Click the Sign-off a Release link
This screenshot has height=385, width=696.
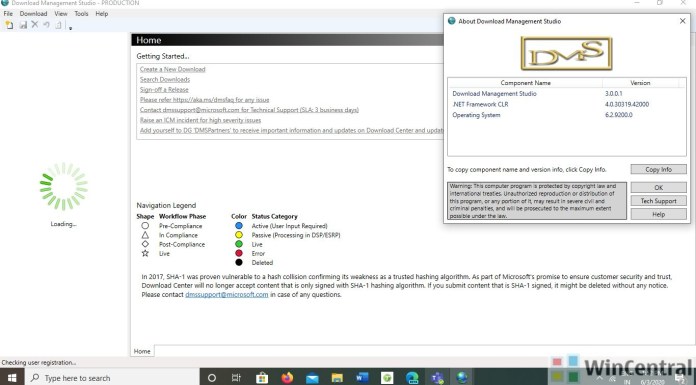coord(164,90)
